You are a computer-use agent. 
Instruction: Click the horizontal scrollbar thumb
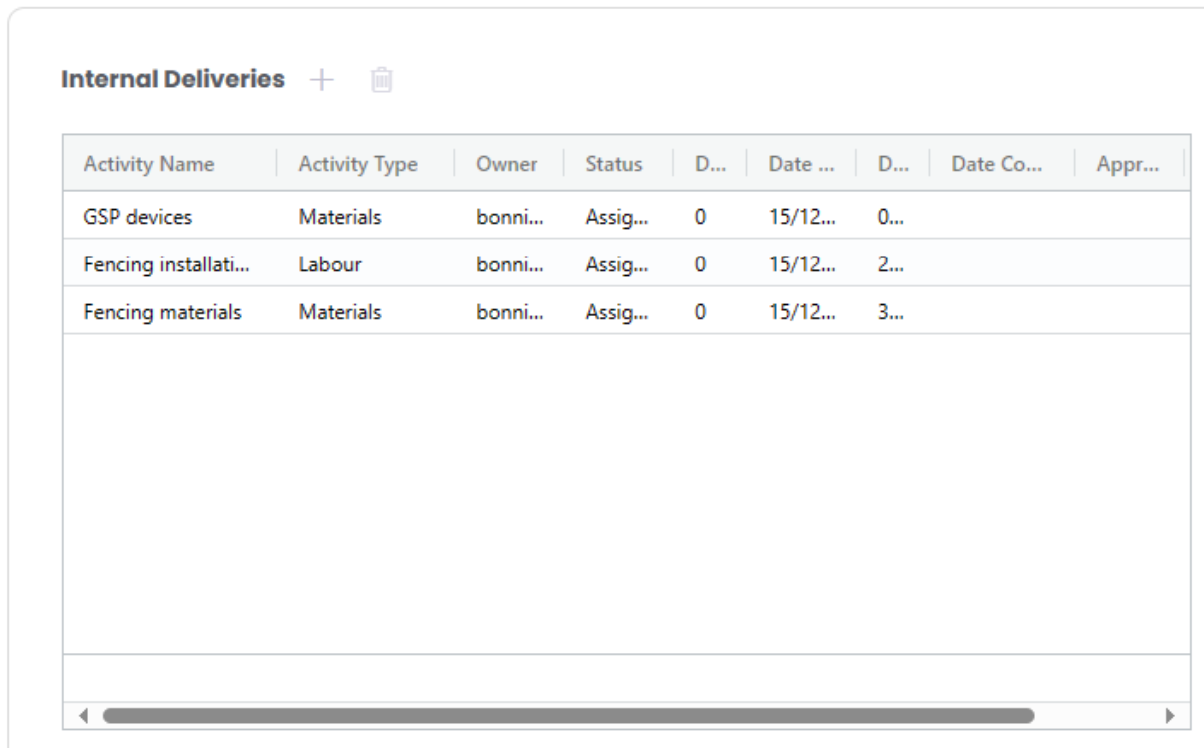(x=568, y=716)
